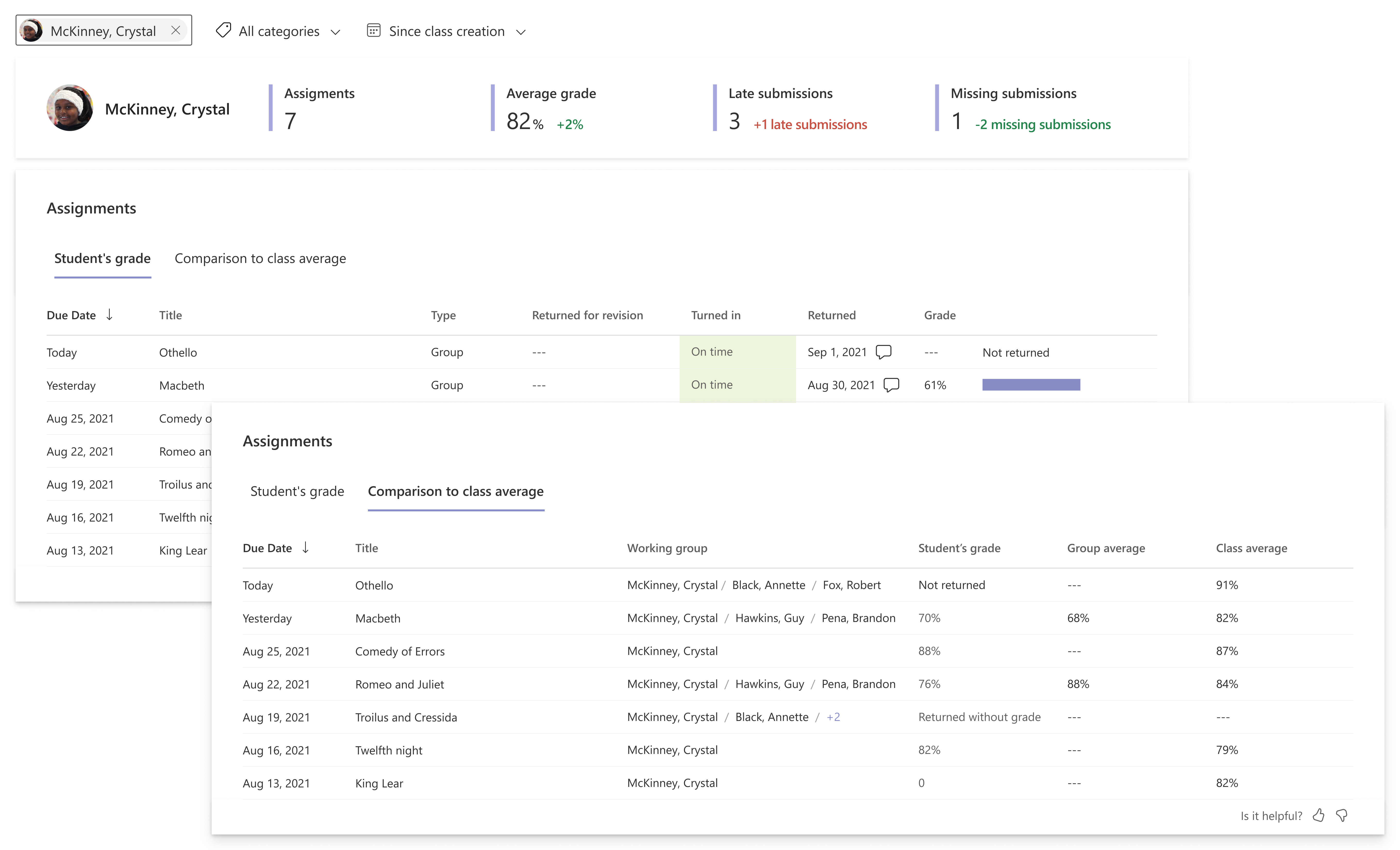Click 91% class average for Othello
The image size is (1400, 850).
click(1227, 585)
